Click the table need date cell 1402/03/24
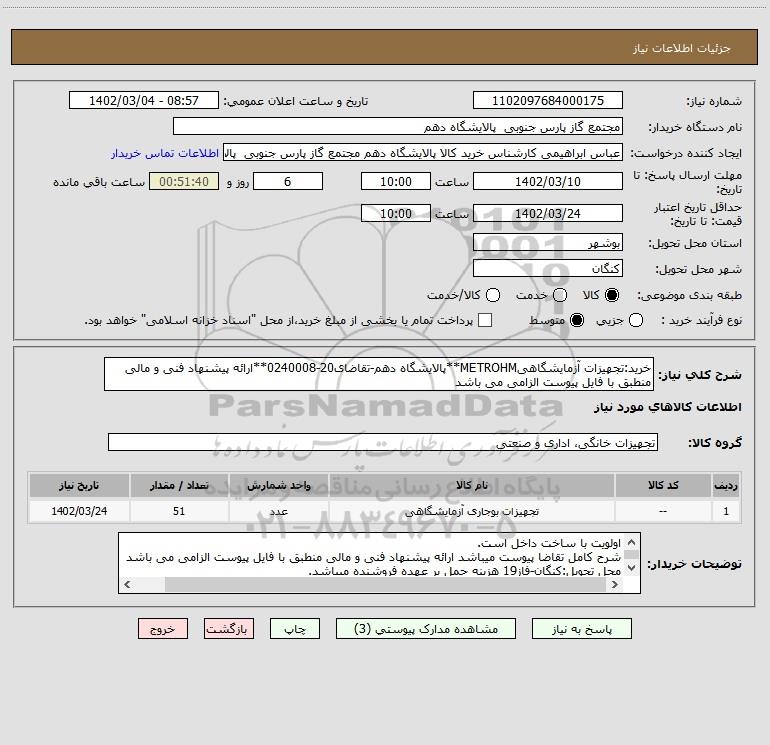The height and width of the screenshot is (745, 770). (x=79, y=511)
